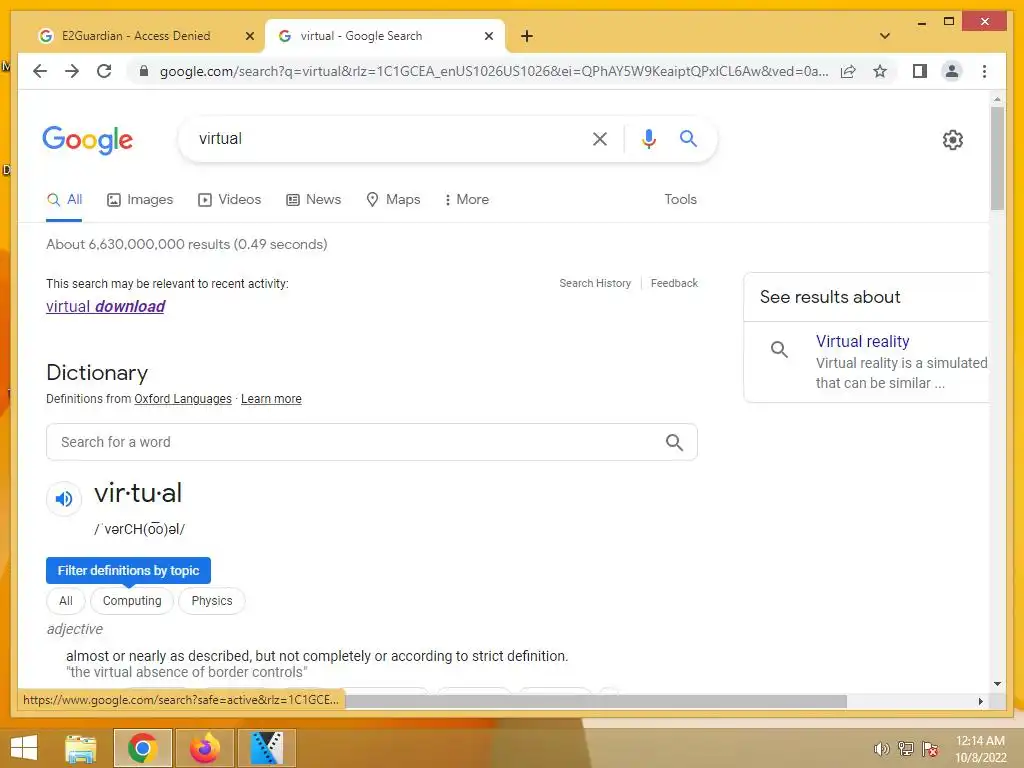Filter definitions by Computing
The width and height of the screenshot is (1024, 768).
pos(132,601)
